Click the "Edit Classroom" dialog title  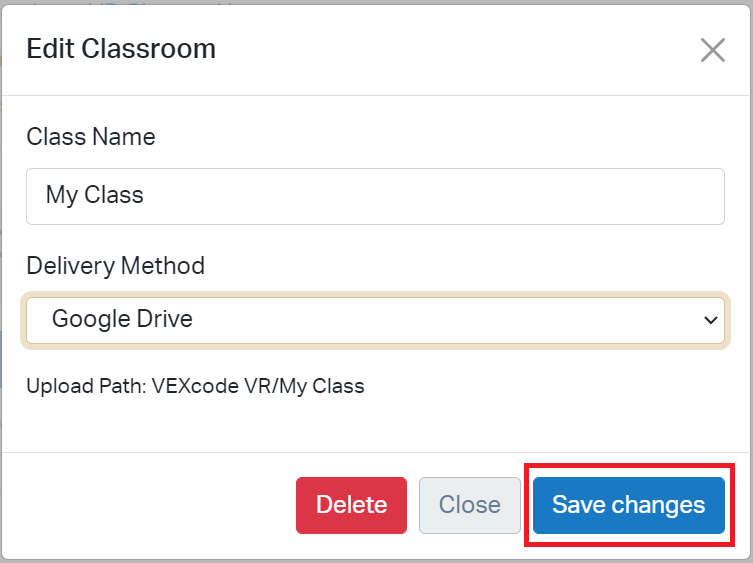(121, 49)
